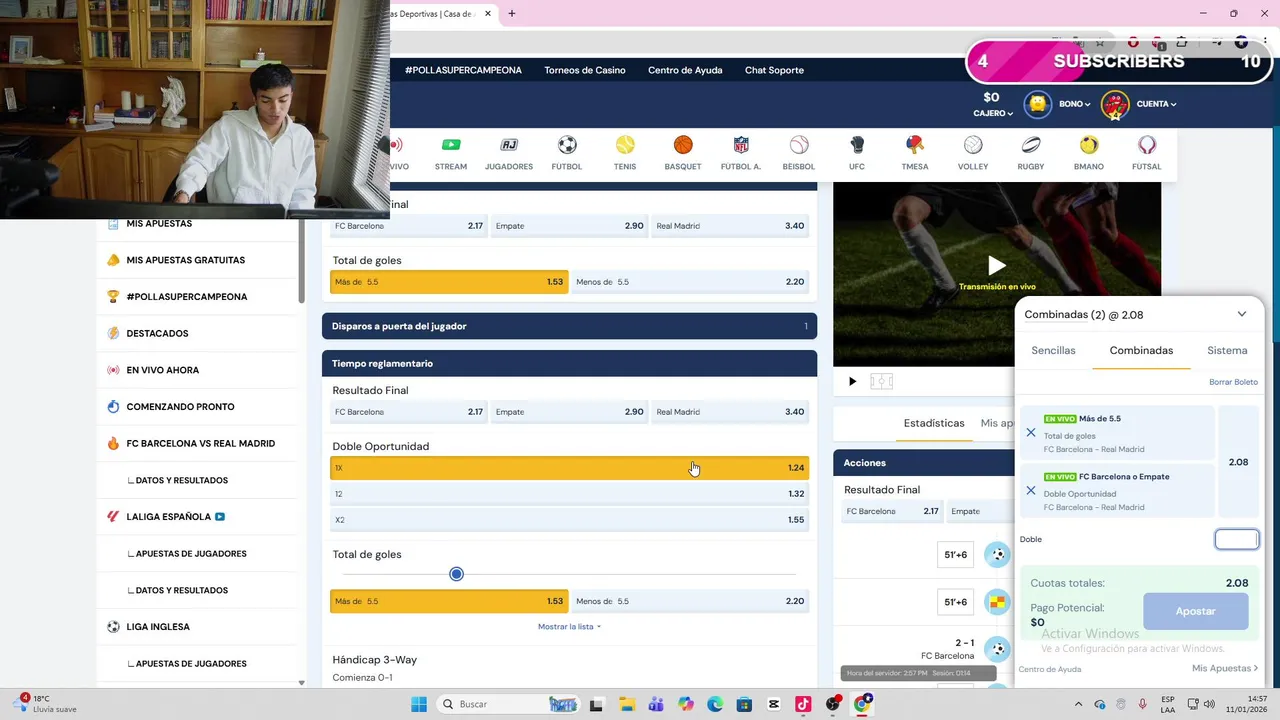1280x720 pixels.
Task: Select the X2 Doble Oportunidad odds 1.55
Action: (x=569, y=520)
